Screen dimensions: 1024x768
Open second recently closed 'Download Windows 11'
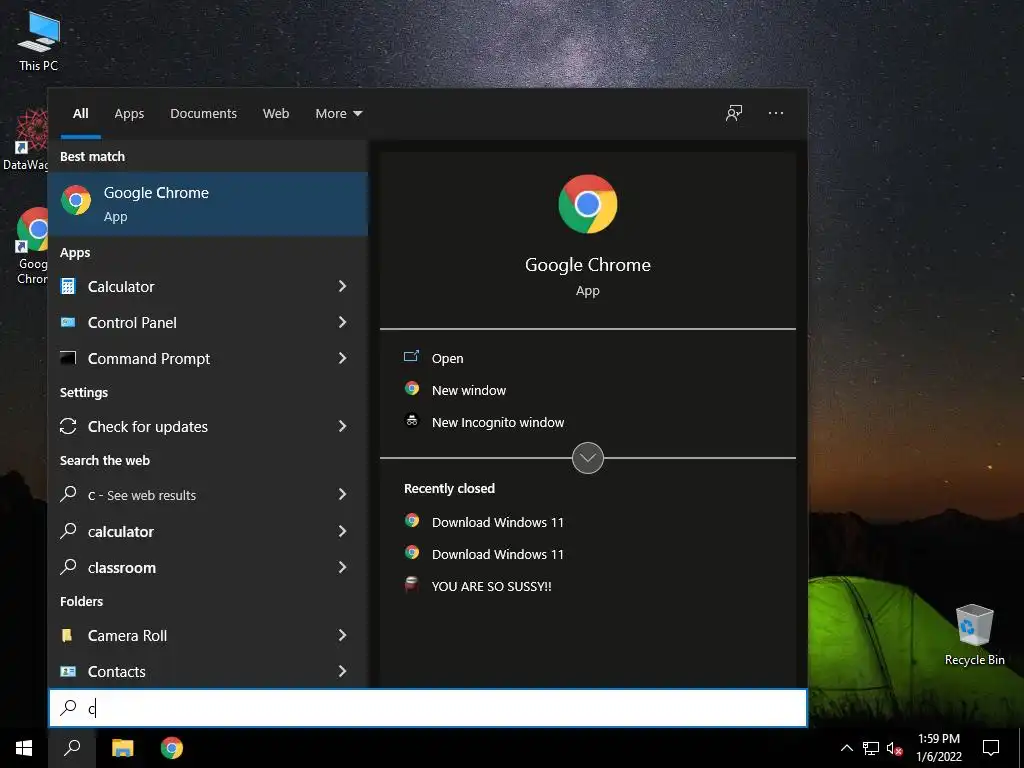[498, 554]
